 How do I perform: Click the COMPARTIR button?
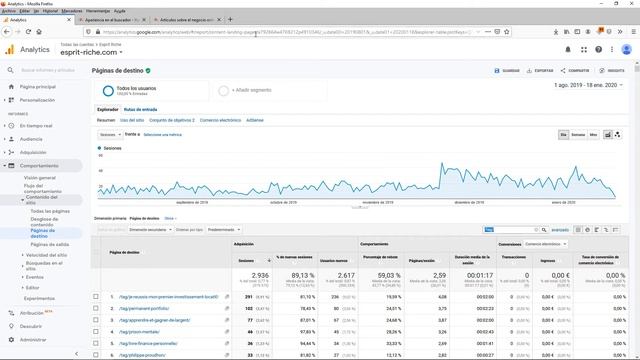tap(575, 71)
